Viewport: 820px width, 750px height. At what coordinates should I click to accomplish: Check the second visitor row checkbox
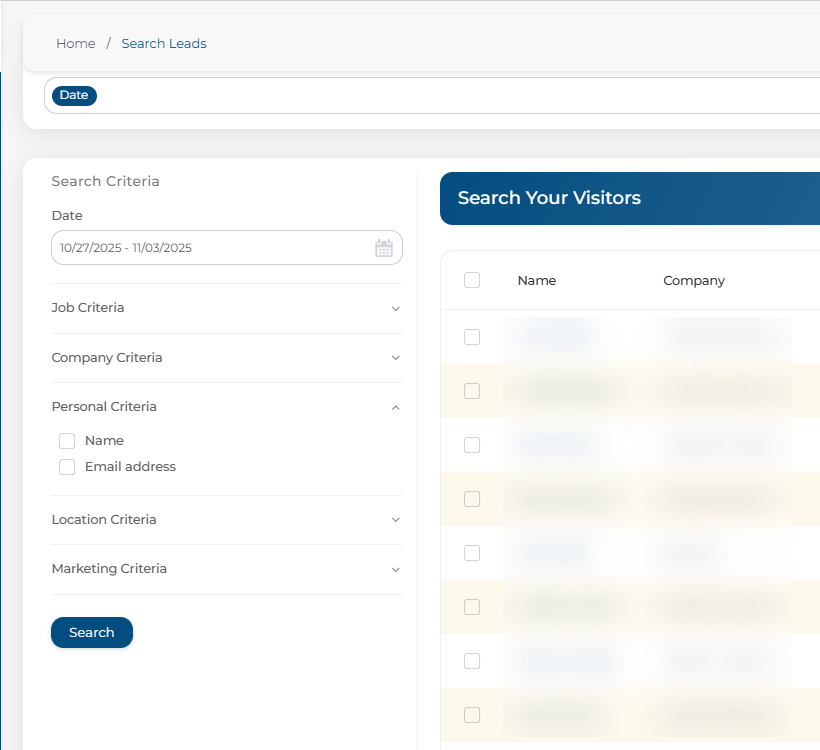click(x=472, y=392)
